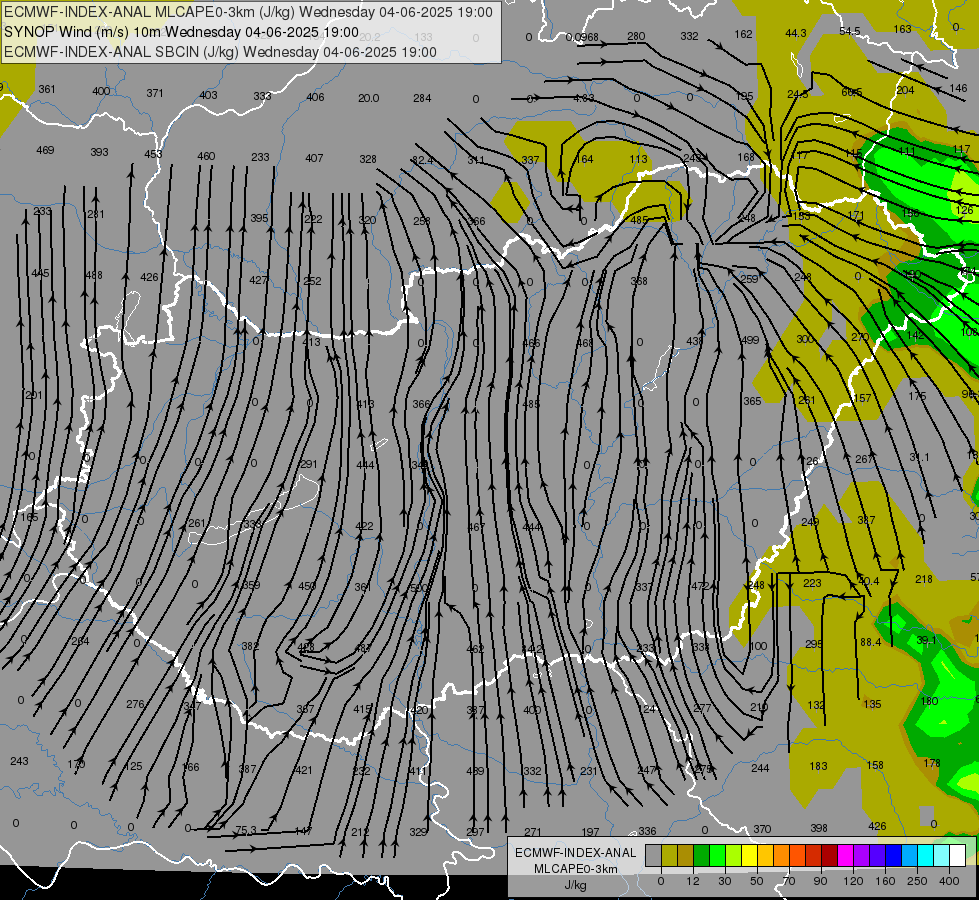Click the 'J/kg' unit label under the legend title
This screenshot has width=979, height=900.
click(575, 885)
